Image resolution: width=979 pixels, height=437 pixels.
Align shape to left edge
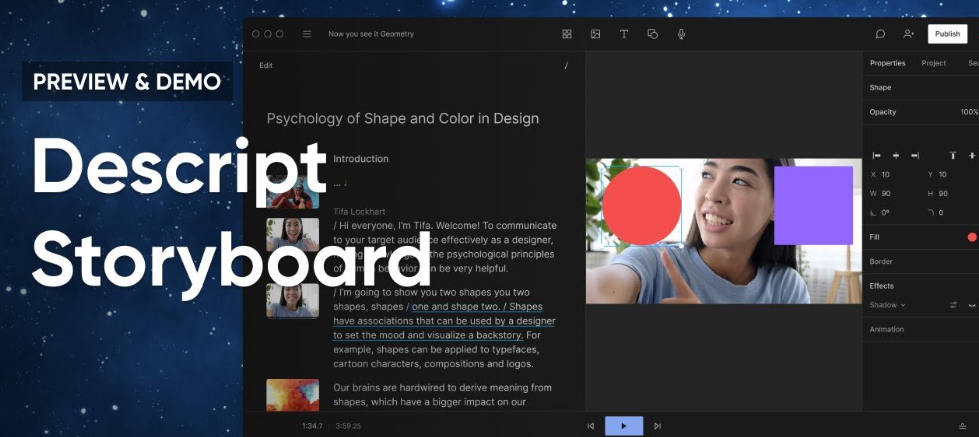pos(877,155)
